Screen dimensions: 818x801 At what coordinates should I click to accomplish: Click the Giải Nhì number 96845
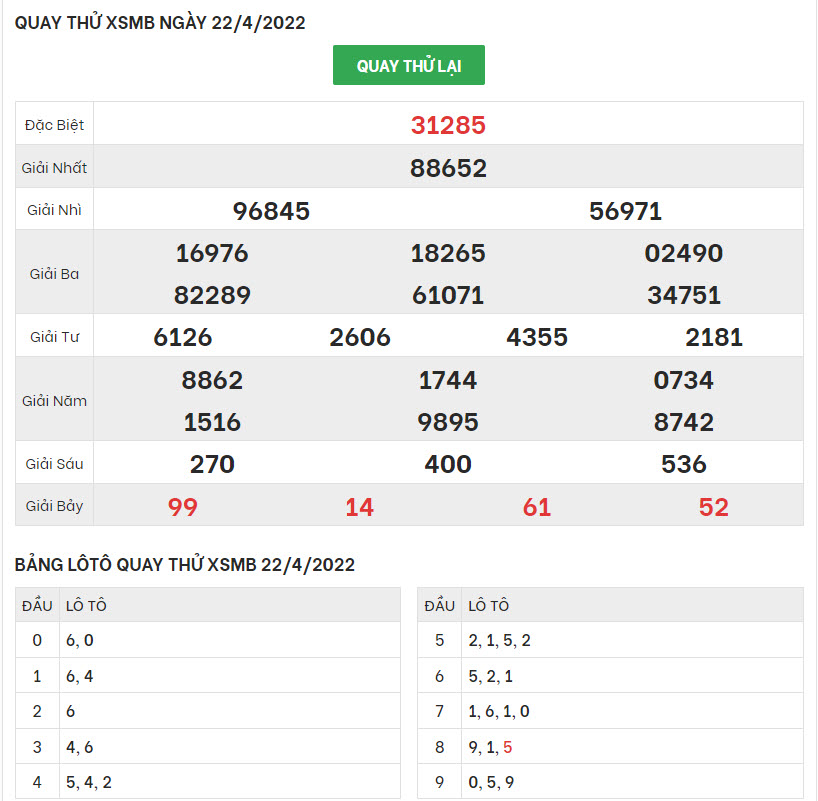click(271, 211)
